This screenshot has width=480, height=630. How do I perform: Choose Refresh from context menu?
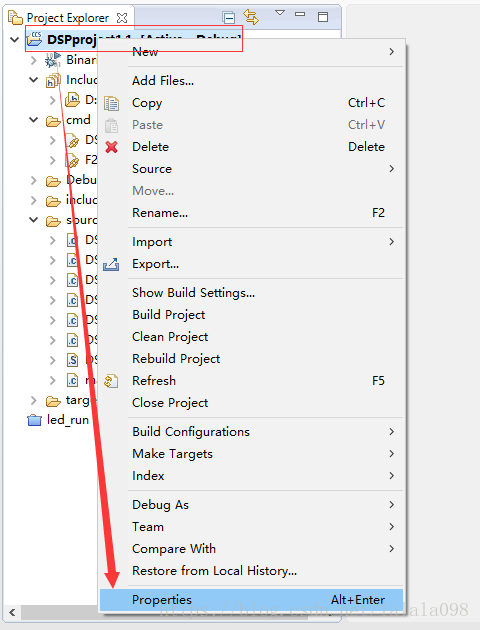(x=251, y=380)
